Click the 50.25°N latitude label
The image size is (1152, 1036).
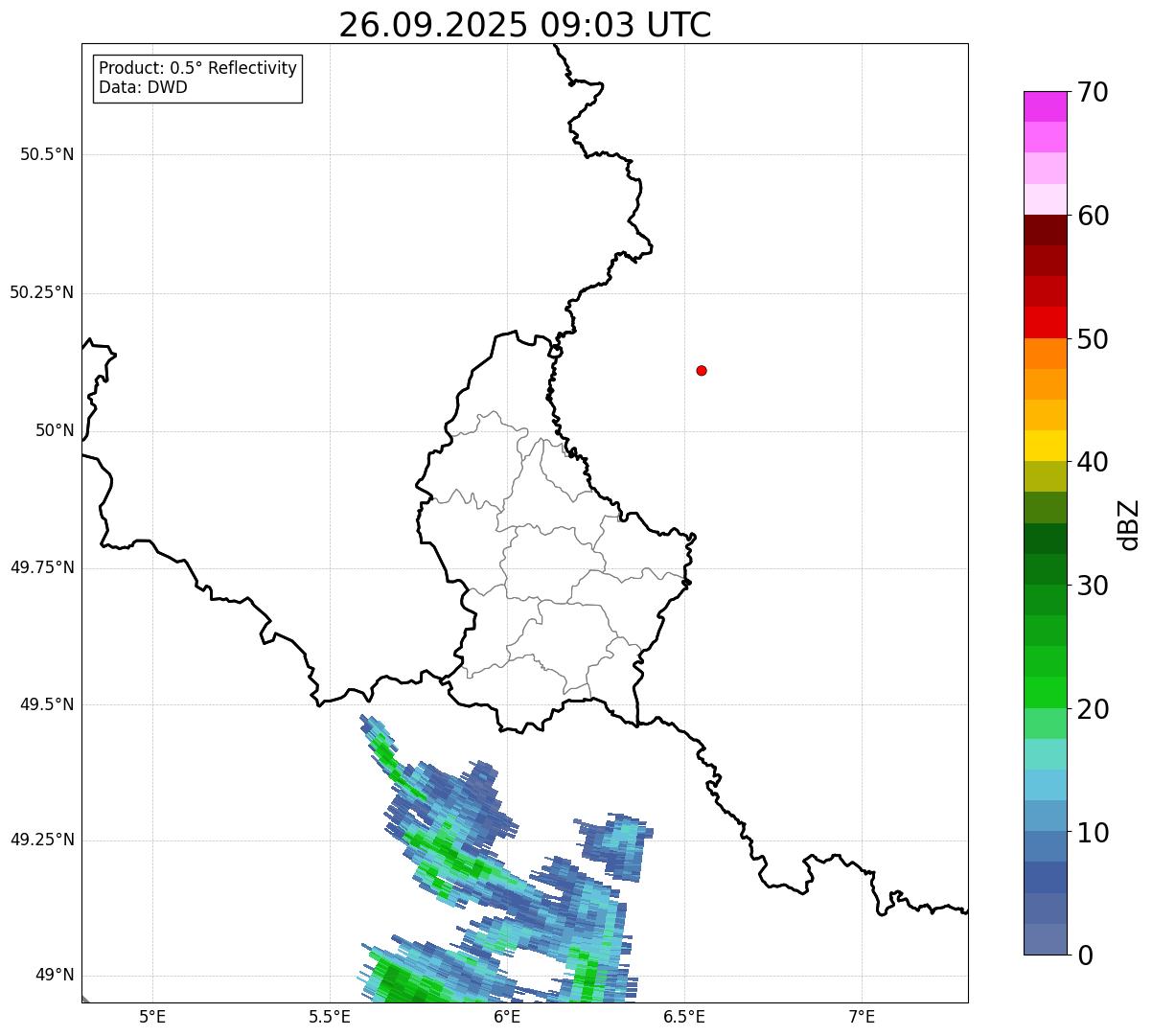(41, 292)
